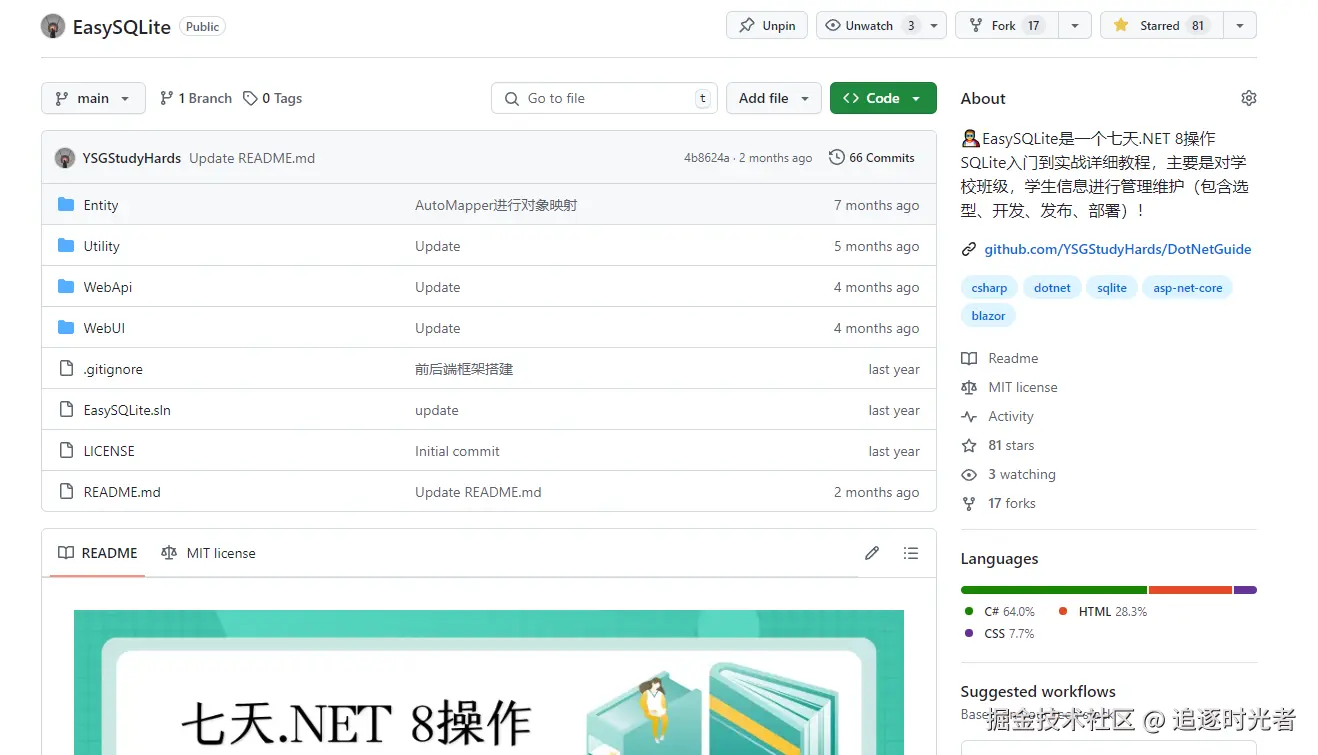Switch to the MIT license tab
The height and width of the screenshot is (755, 1318).
click(x=208, y=553)
